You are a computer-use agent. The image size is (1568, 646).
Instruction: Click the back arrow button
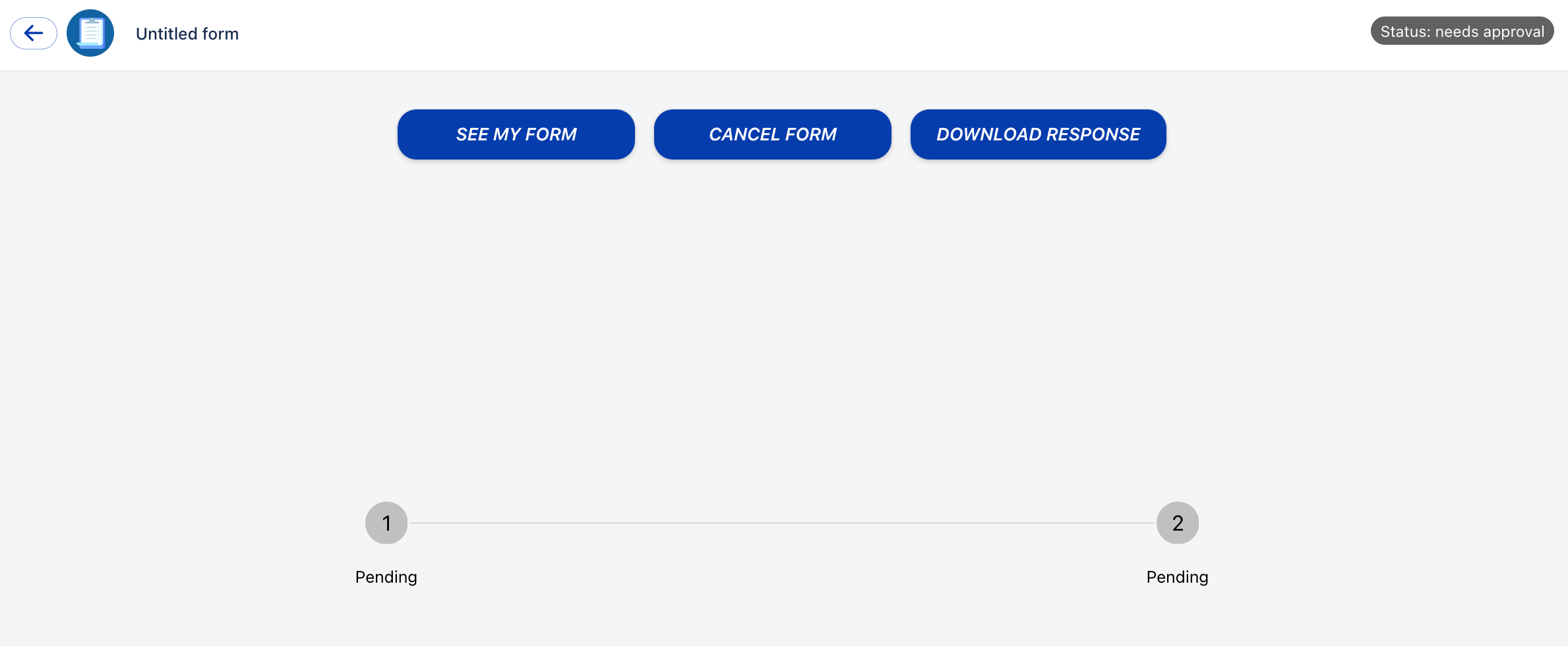coord(34,33)
